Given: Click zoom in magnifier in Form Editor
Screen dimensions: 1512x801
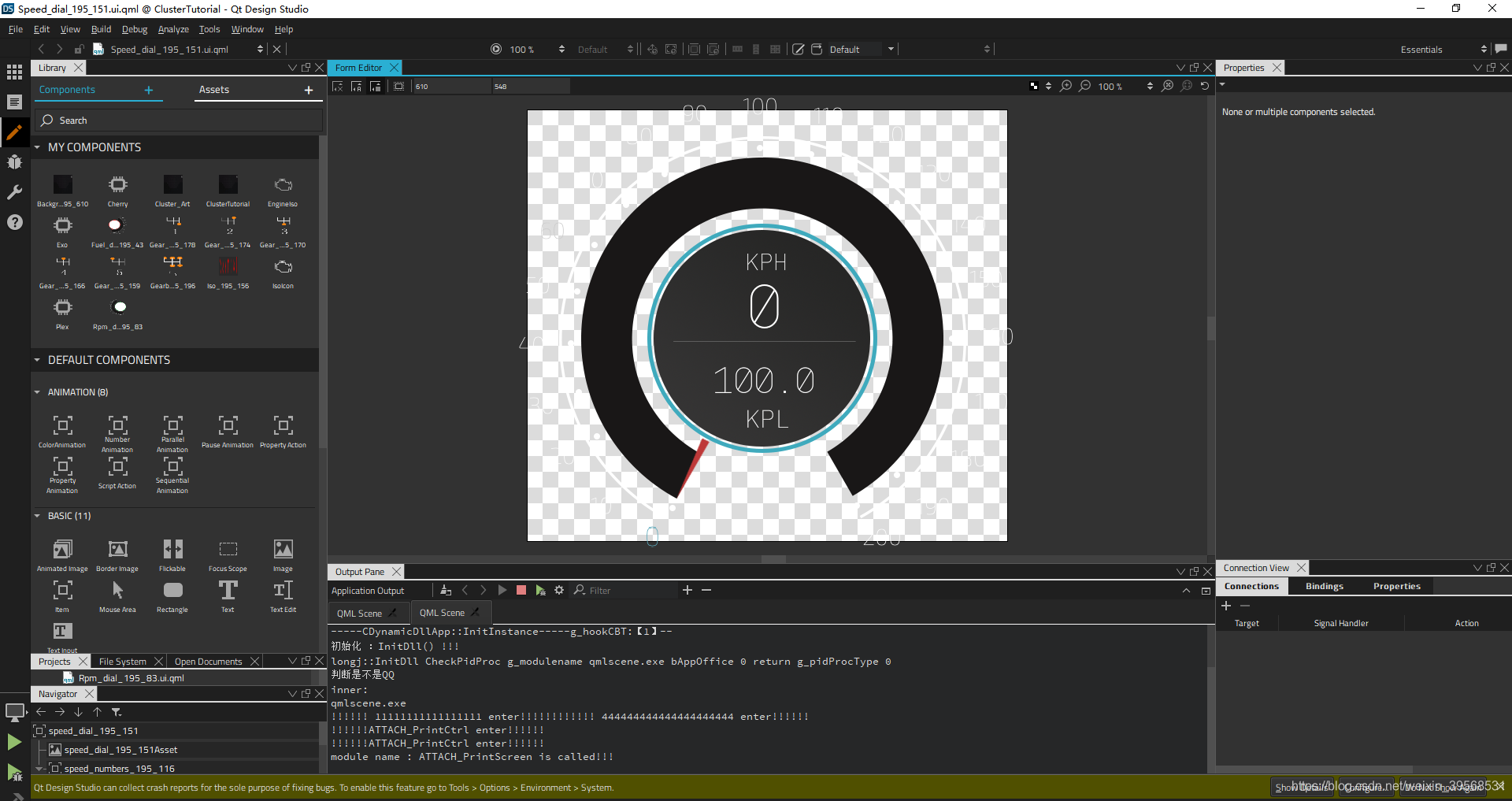Looking at the screenshot, I should coord(1066,86).
